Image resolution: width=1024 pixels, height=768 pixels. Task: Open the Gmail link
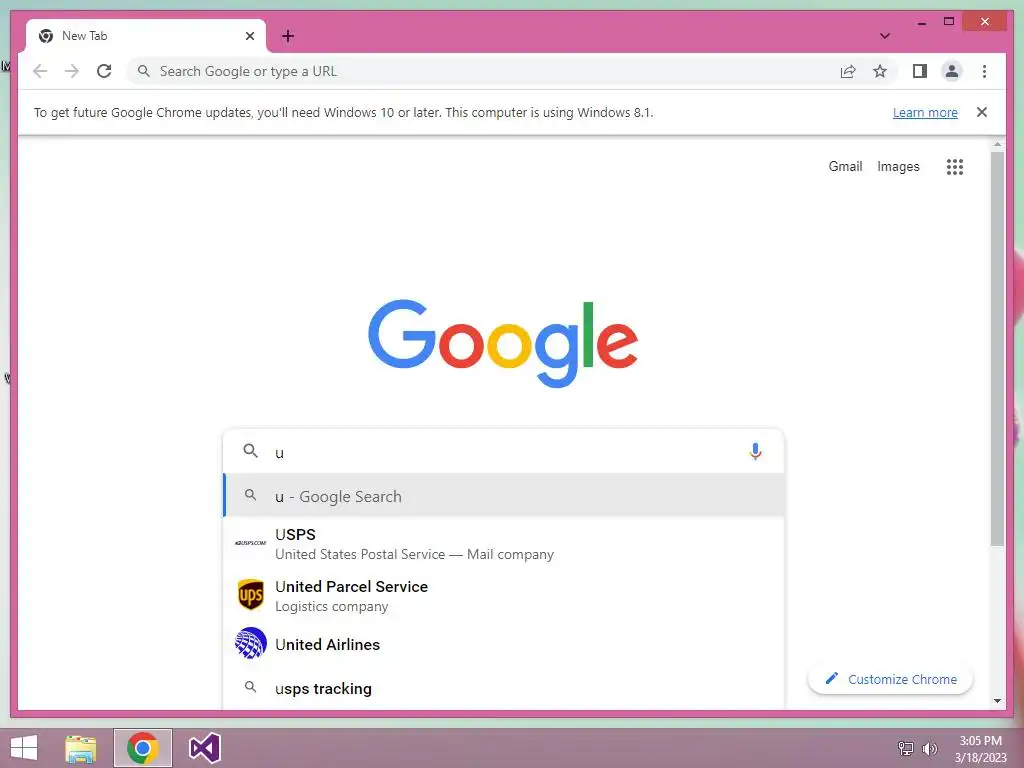[x=845, y=167]
